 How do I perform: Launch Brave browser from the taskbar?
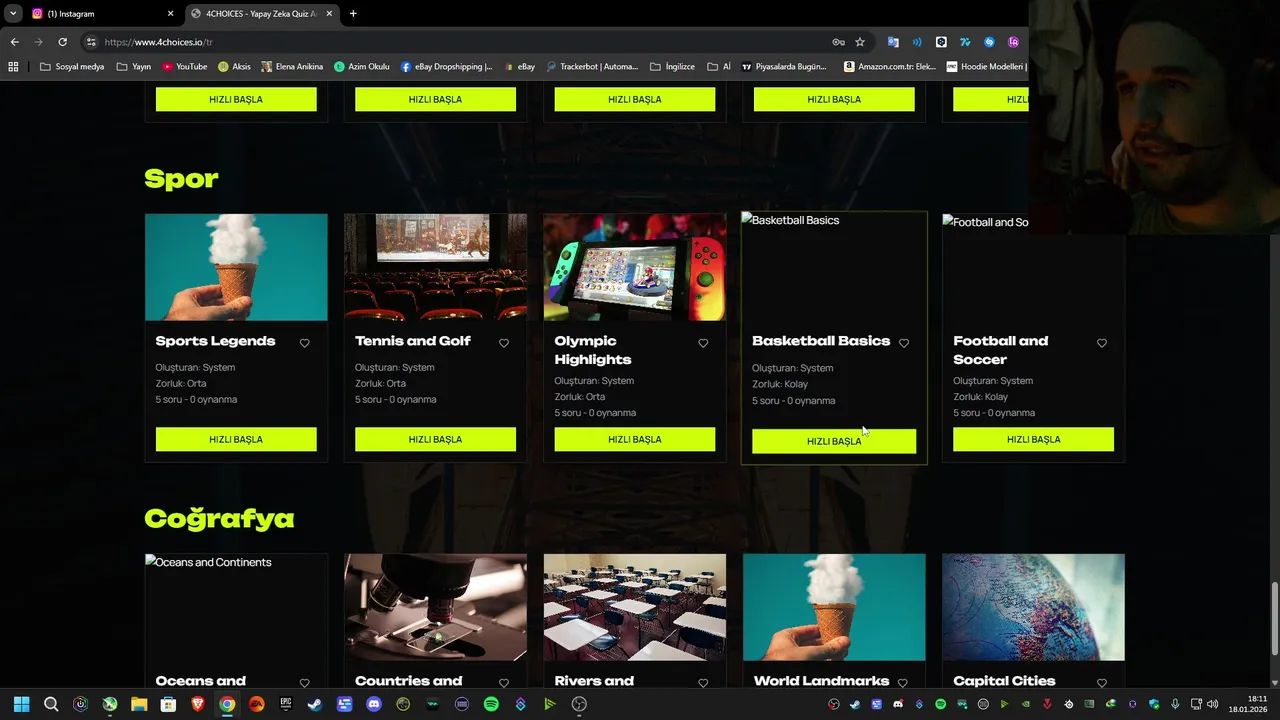198,704
